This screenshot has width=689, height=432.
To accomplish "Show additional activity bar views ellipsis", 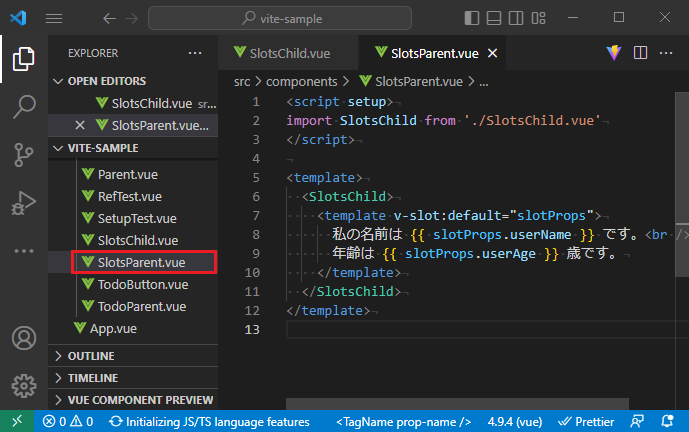I will click(24, 251).
